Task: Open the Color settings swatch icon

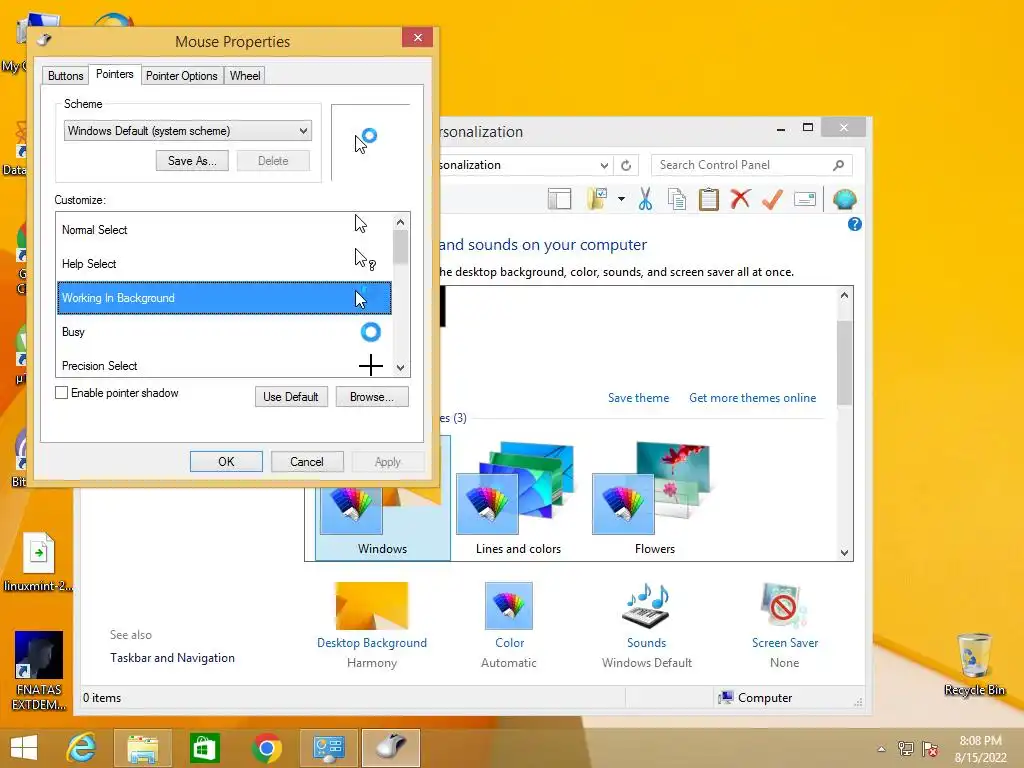Action: 509,605
